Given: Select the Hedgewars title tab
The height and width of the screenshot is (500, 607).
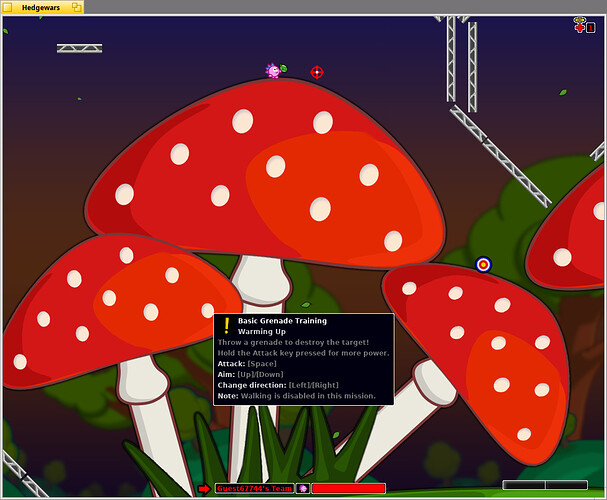Looking at the screenshot, I should point(43,7).
